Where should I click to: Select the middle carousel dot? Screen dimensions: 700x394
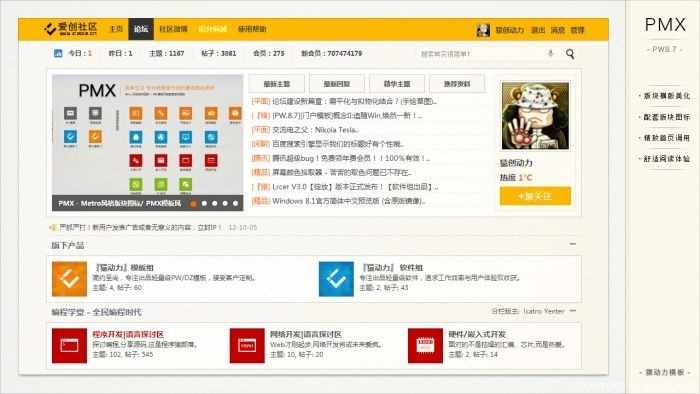(x=214, y=203)
